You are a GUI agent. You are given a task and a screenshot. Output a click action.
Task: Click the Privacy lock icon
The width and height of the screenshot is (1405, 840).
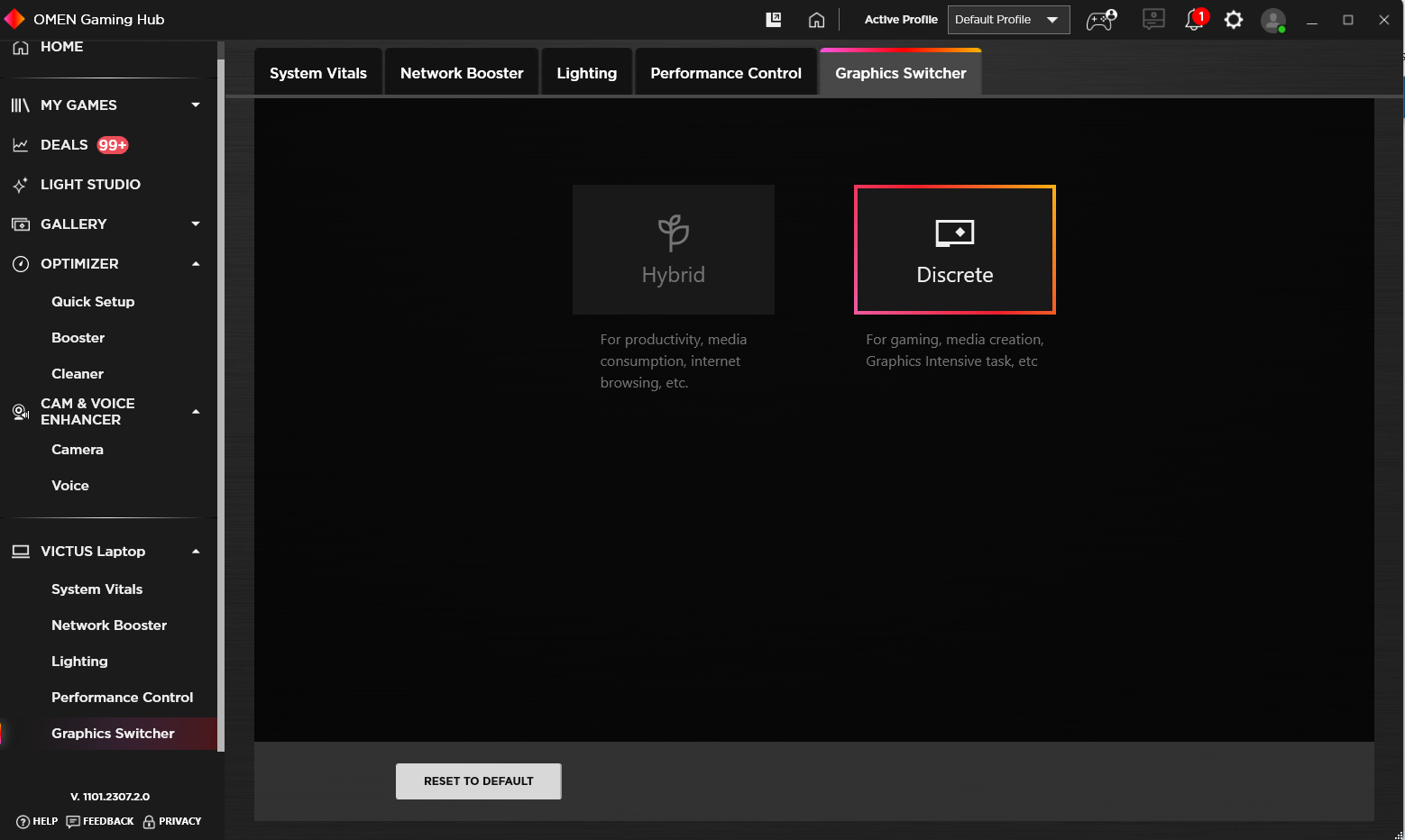[150, 822]
